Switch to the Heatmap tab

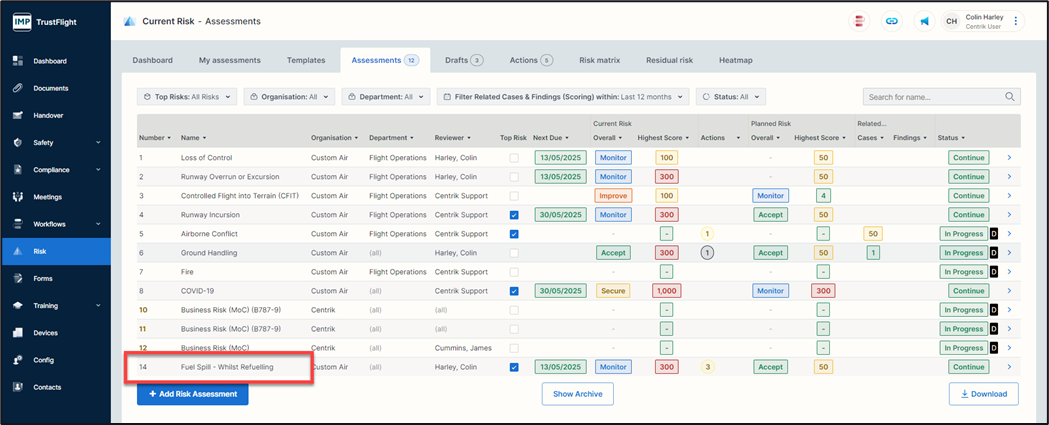click(x=735, y=60)
